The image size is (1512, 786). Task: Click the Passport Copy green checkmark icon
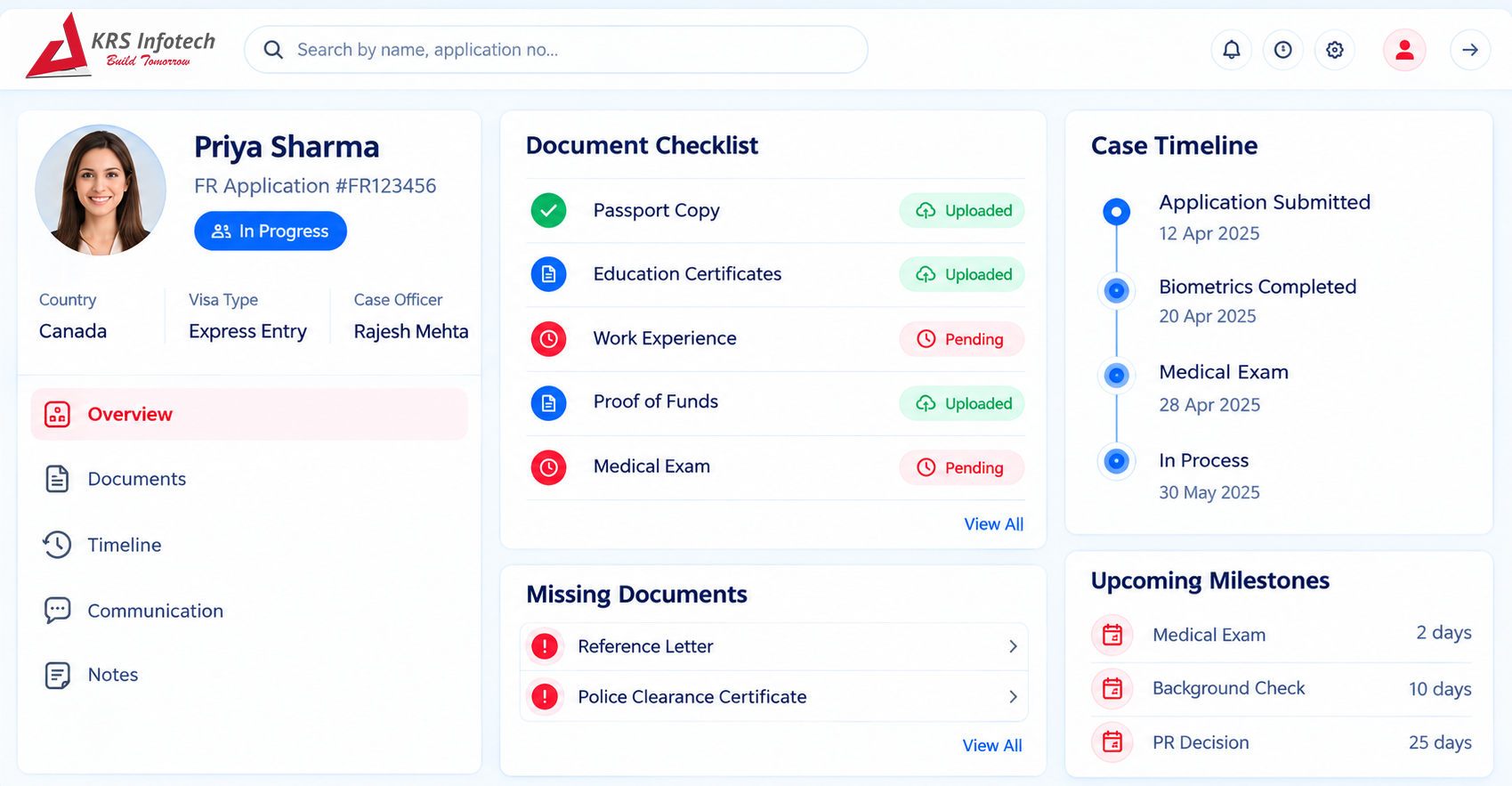click(x=549, y=211)
